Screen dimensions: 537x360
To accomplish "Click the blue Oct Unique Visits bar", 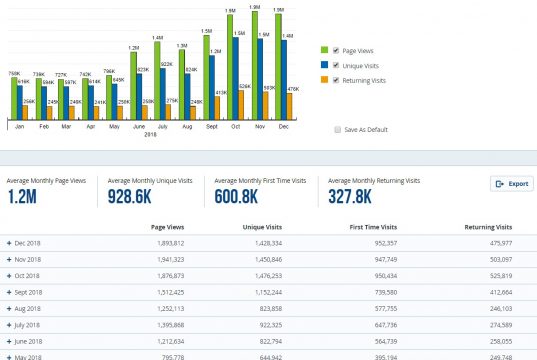I will pos(236,78).
